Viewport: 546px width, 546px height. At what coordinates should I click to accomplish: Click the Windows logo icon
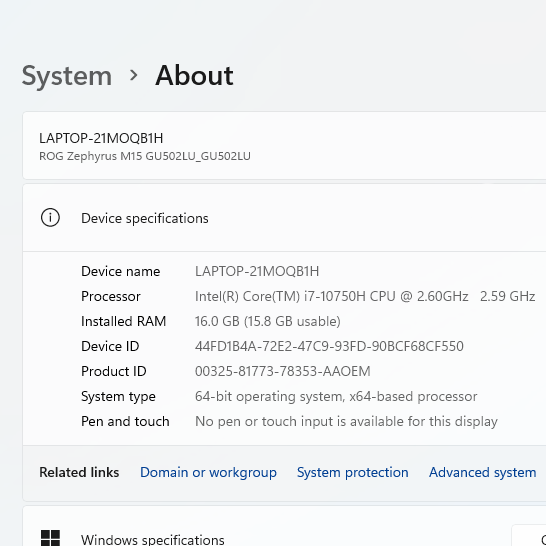pyautogui.click(x=50, y=538)
